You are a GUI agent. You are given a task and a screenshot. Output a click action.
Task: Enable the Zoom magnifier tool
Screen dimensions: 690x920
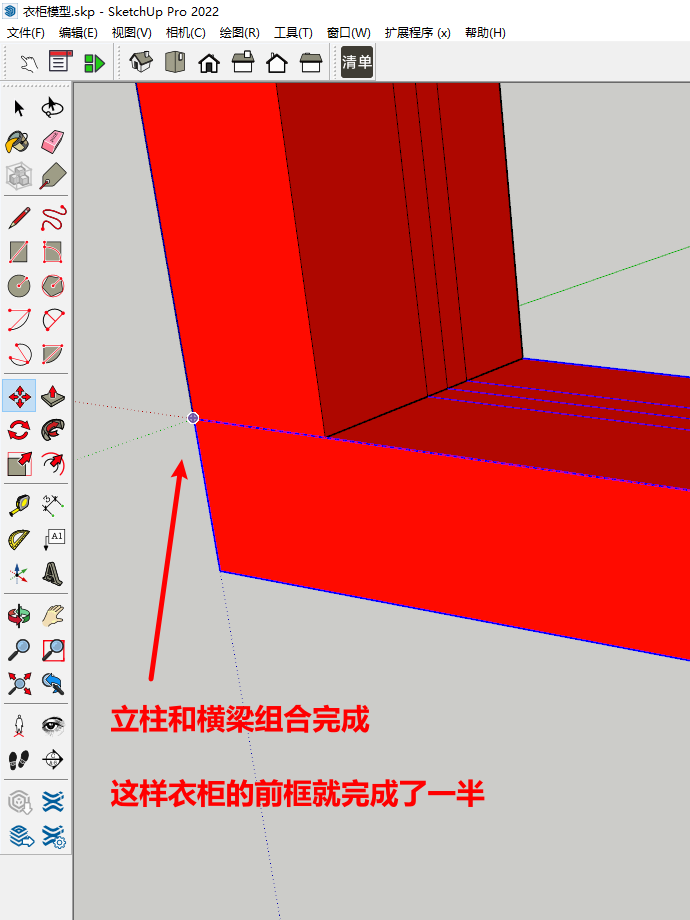[19, 650]
